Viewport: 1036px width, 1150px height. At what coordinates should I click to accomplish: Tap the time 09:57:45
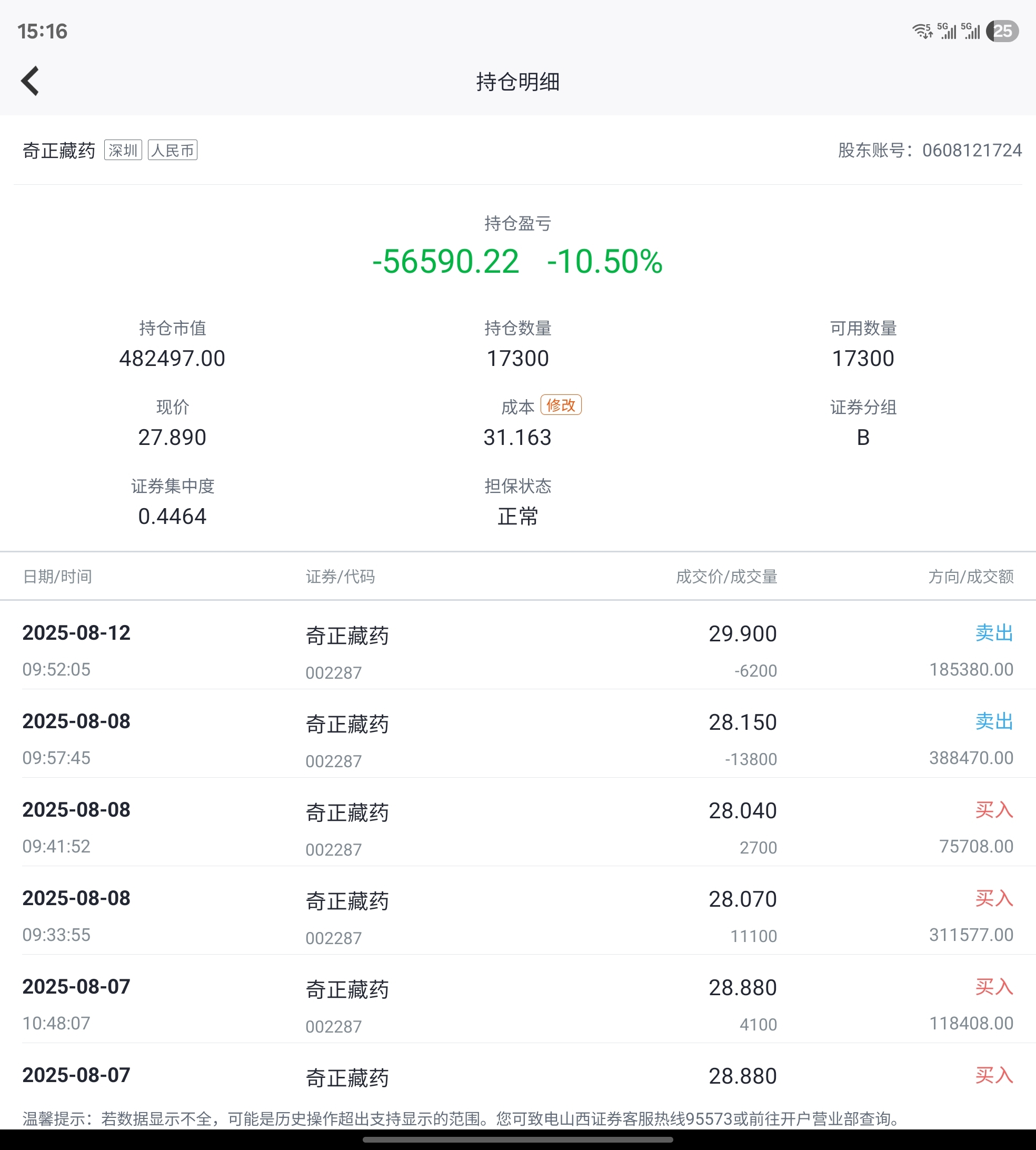tap(56, 758)
